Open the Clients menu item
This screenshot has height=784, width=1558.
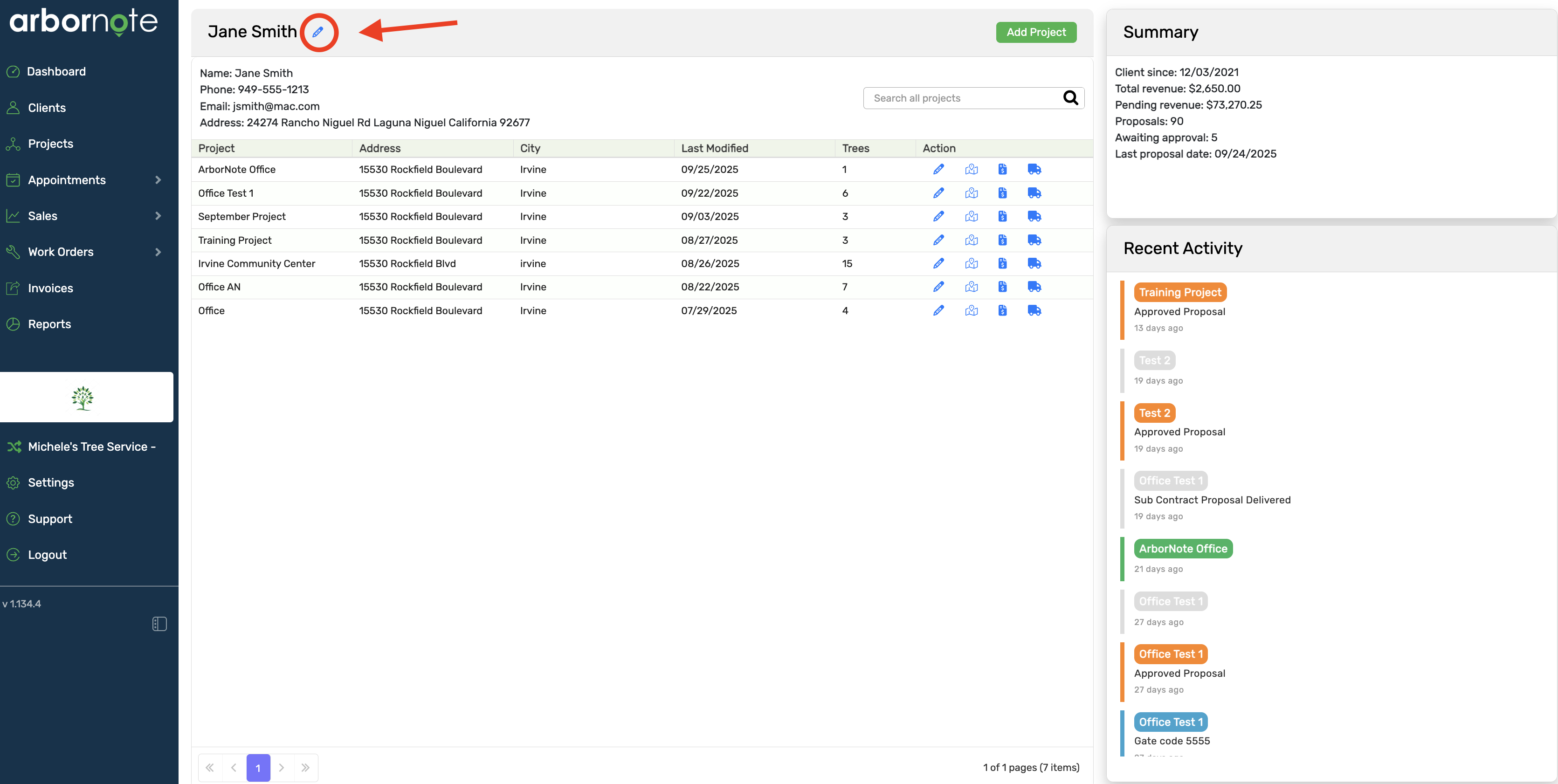pos(47,108)
